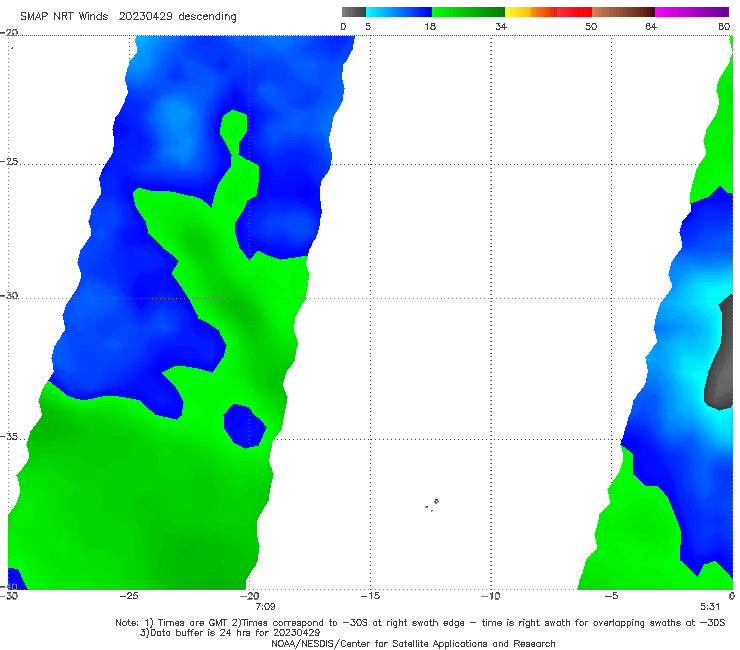Pick the blue 5-18 color bar segment
The height and width of the screenshot is (650, 740).
click(x=399, y=12)
